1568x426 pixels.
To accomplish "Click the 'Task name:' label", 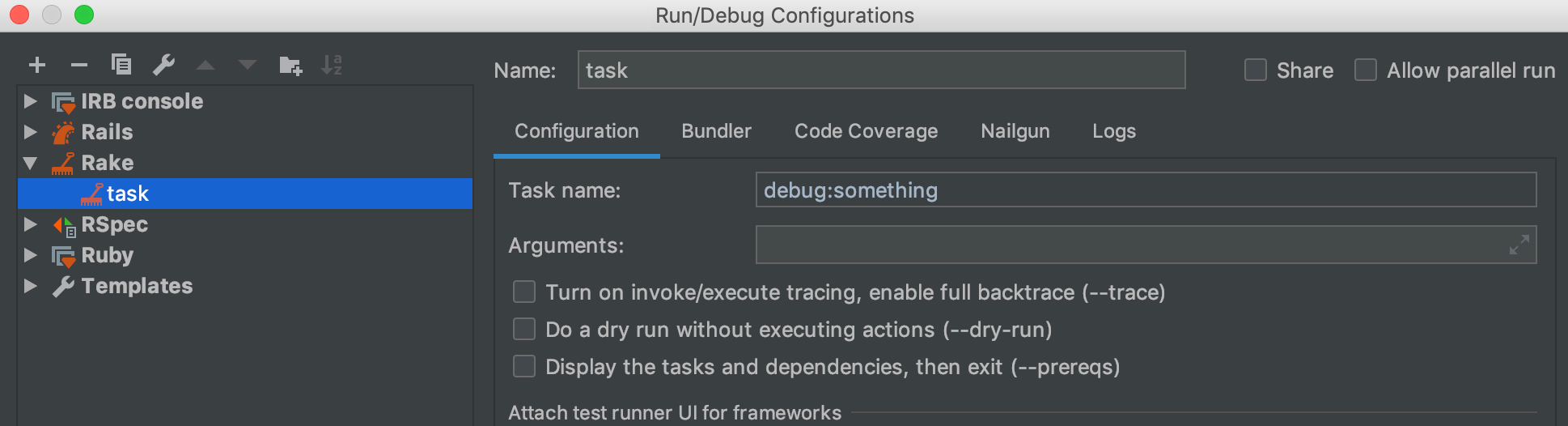I will (564, 190).
